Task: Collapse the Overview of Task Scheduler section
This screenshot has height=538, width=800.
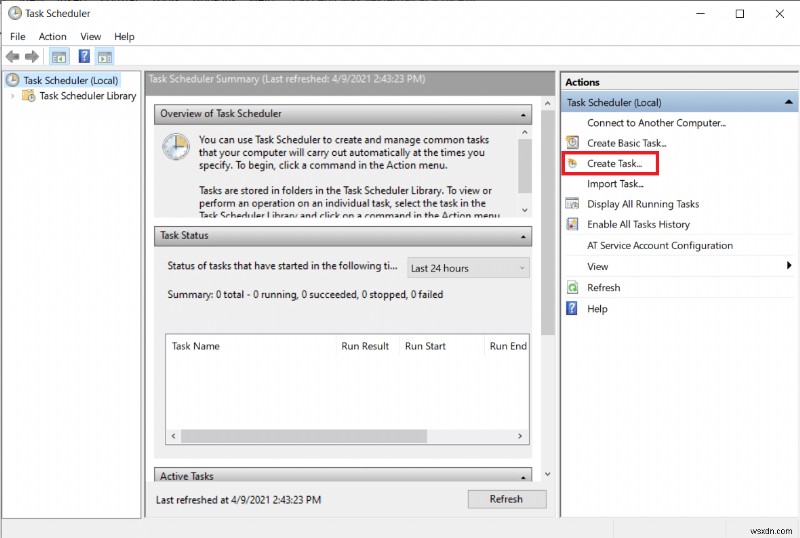Action: (x=523, y=115)
